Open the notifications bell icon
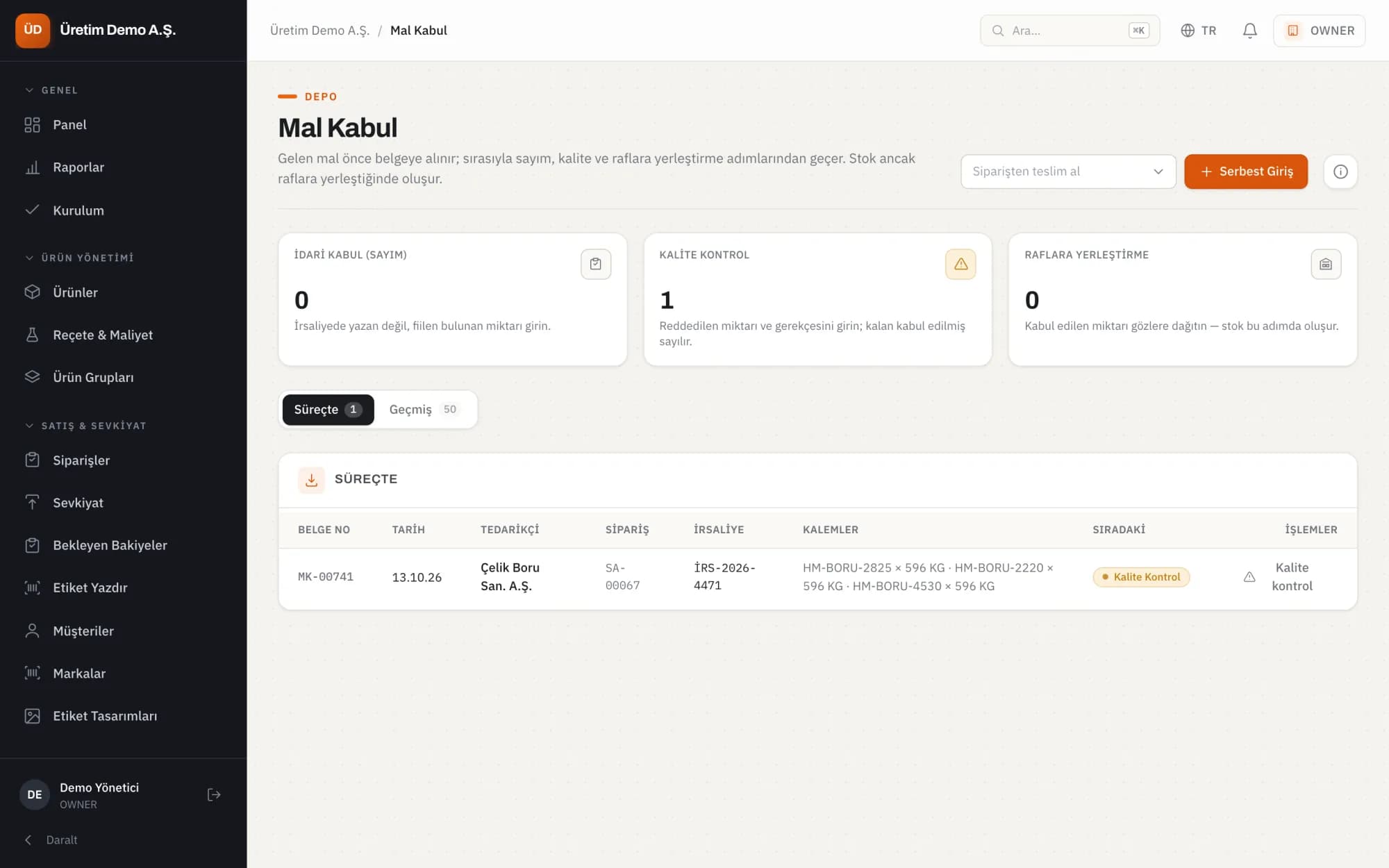Image resolution: width=1389 pixels, height=868 pixels. (x=1249, y=31)
